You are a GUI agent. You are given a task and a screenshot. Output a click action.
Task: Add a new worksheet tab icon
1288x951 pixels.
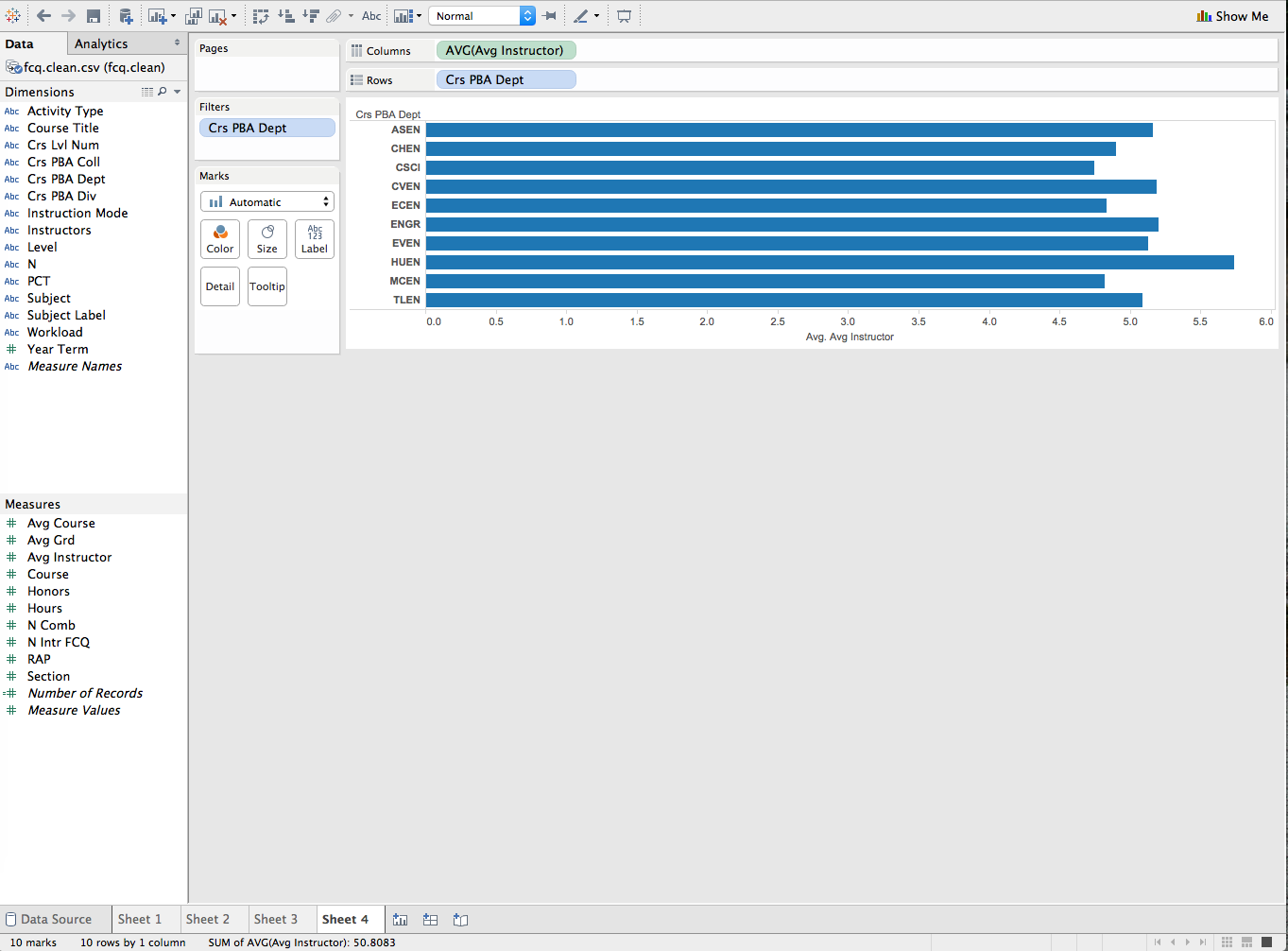coord(401,919)
